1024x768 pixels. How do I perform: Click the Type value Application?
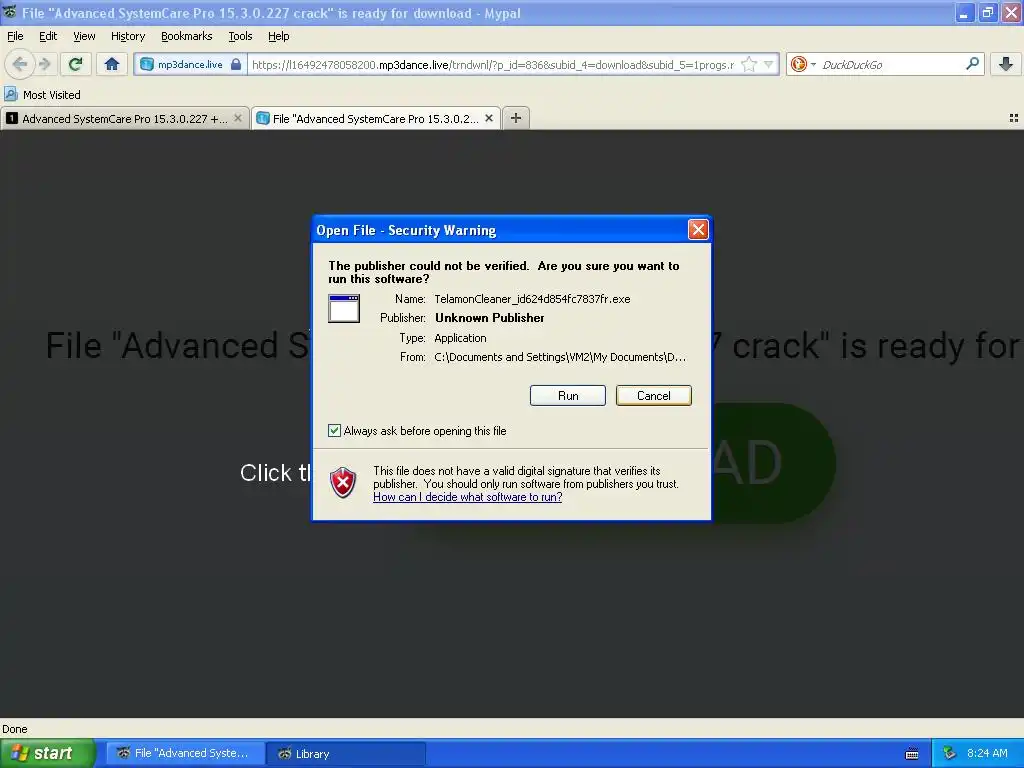point(460,338)
